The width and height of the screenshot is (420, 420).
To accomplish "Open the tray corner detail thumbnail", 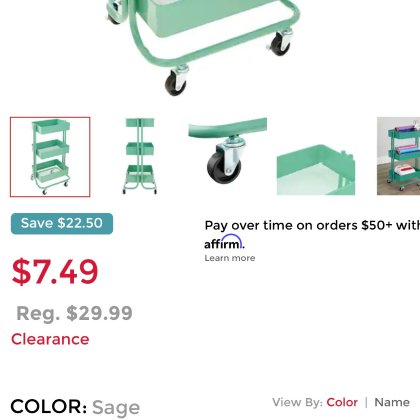I will tap(316, 170).
